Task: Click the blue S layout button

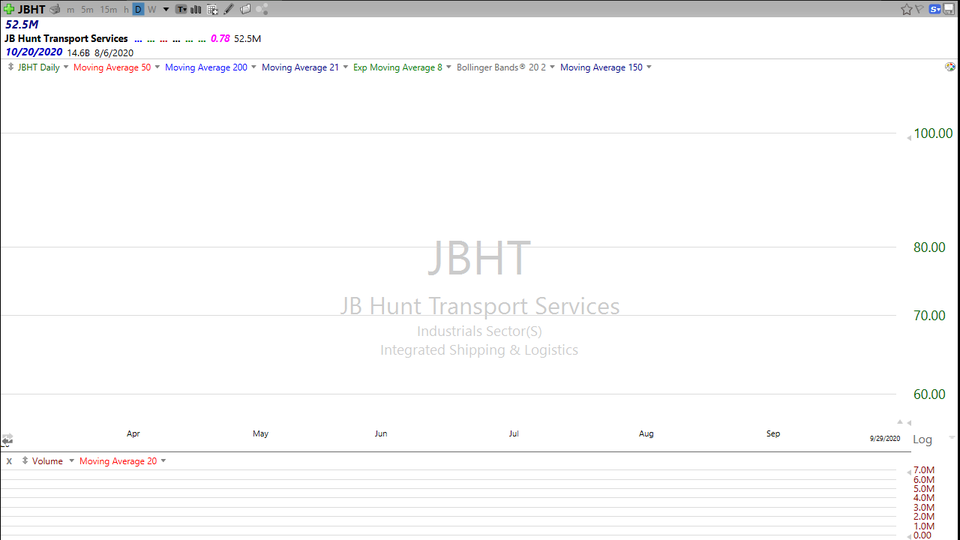Action: tap(936, 9)
